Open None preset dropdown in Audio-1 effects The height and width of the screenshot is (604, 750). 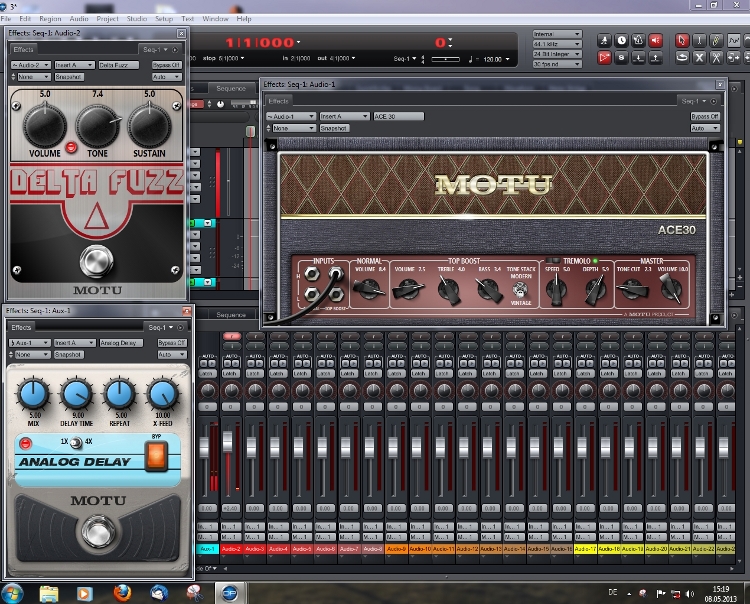click(x=294, y=128)
